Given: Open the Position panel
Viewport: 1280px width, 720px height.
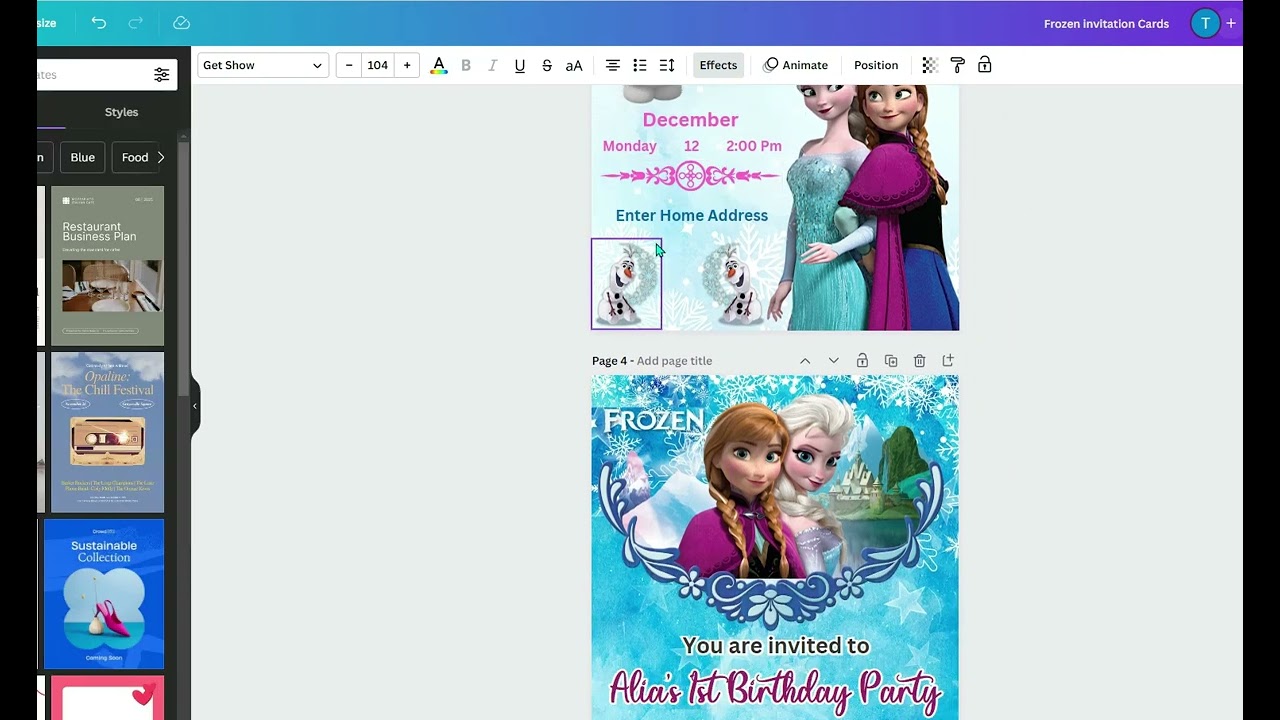Looking at the screenshot, I should (x=876, y=65).
